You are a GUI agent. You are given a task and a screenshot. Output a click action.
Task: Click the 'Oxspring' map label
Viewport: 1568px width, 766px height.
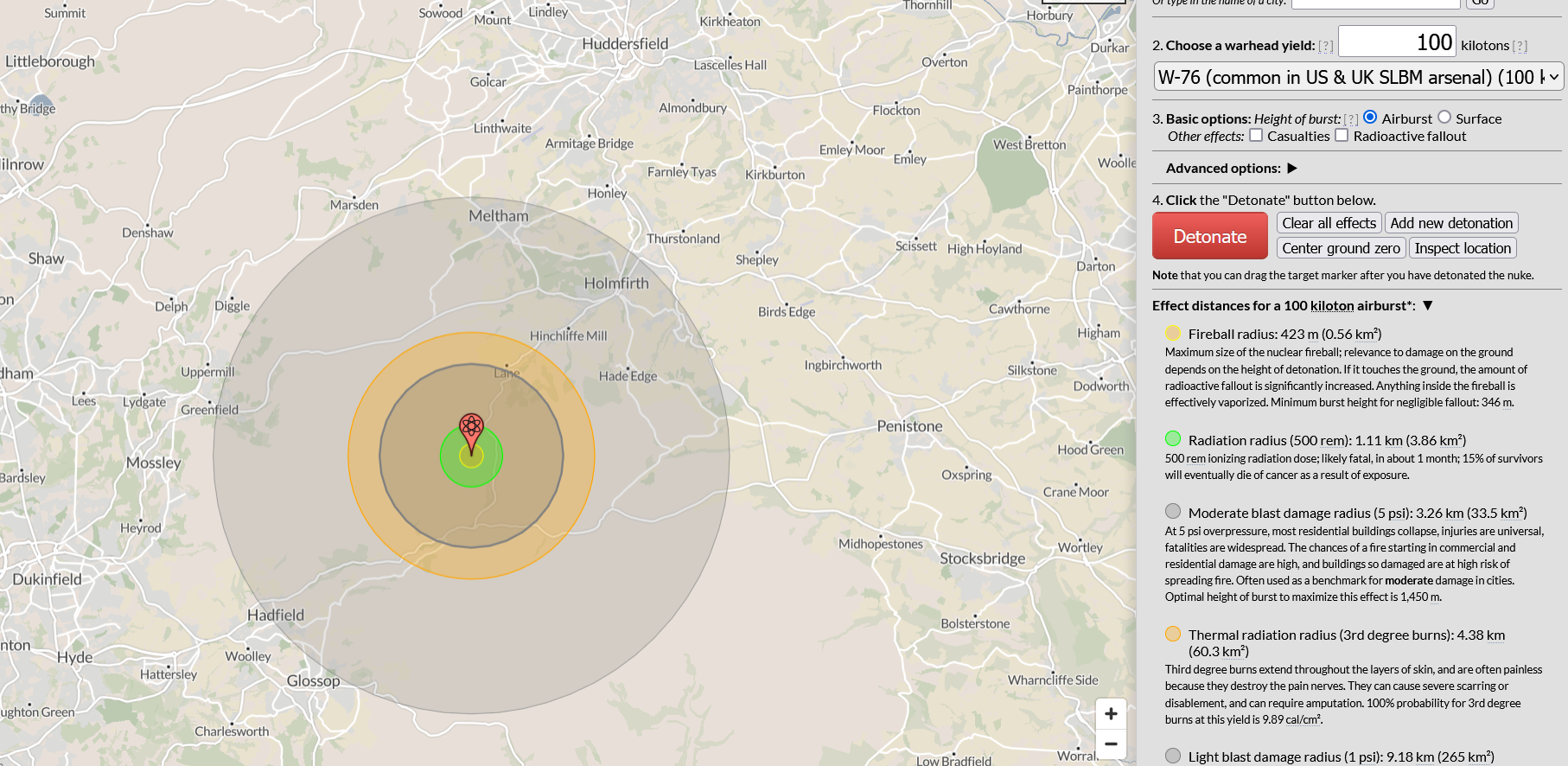coord(966,475)
